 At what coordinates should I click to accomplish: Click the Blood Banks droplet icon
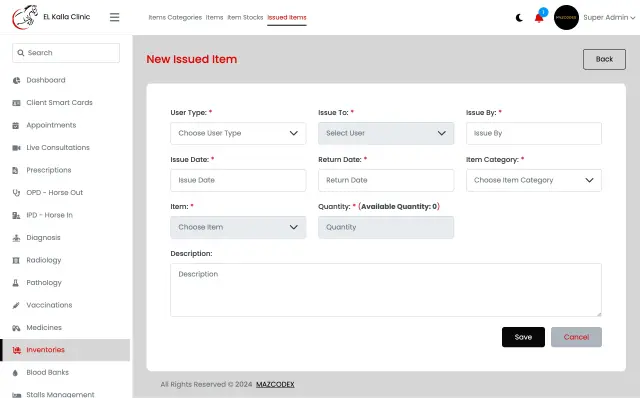click(x=16, y=373)
